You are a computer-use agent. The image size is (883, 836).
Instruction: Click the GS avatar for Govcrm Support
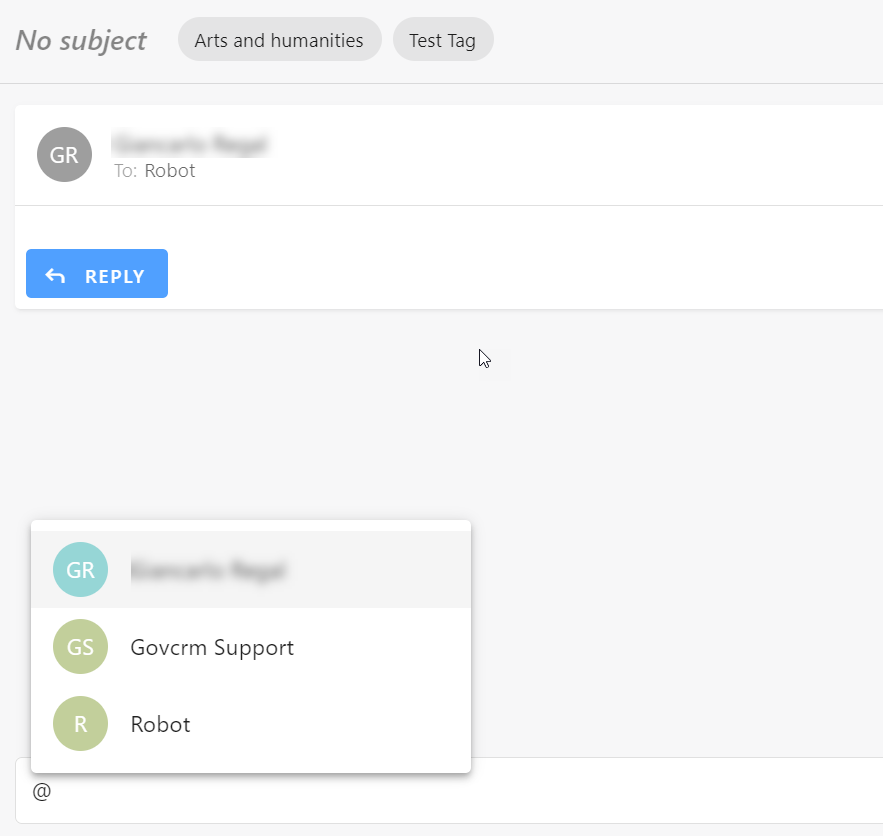tap(80, 647)
